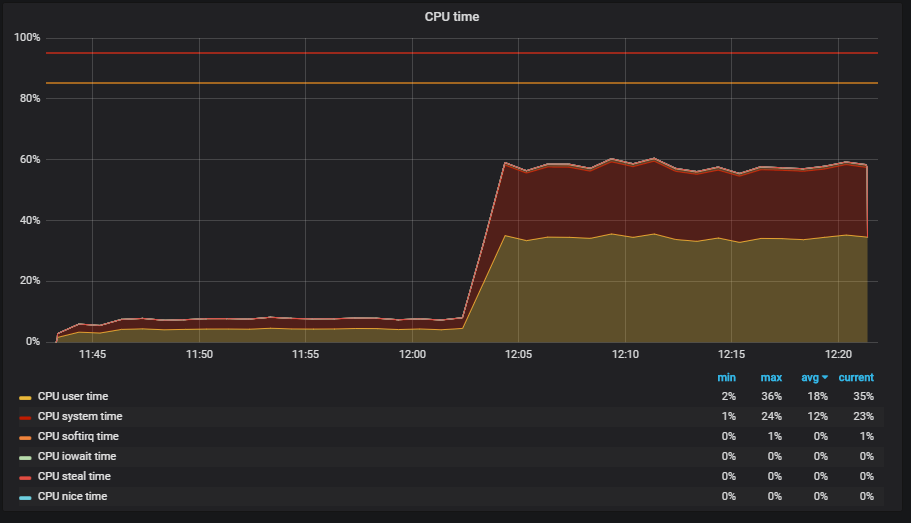Click the CPU steal time swatch

pos(25,478)
